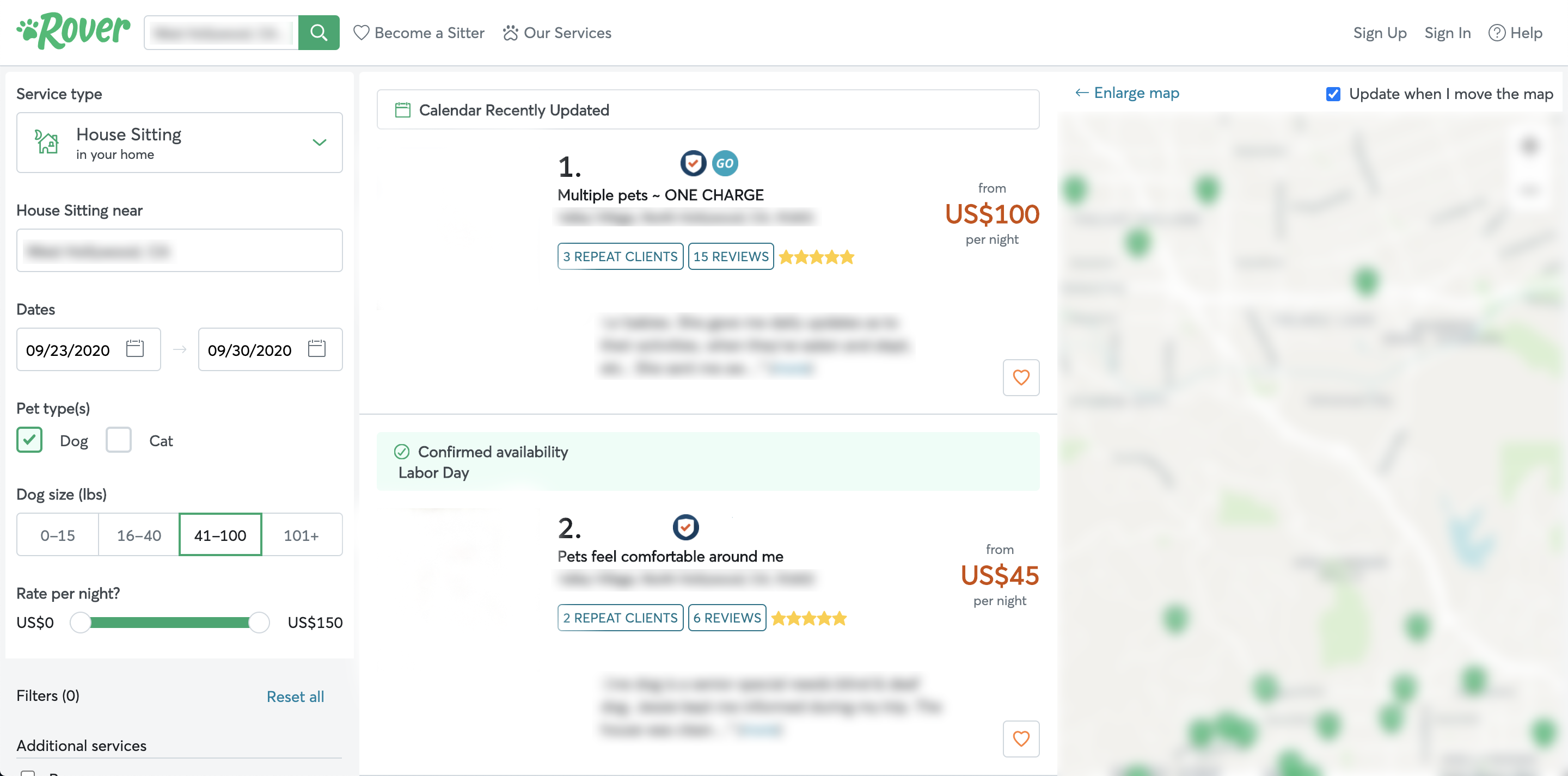This screenshot has width=1568, height=776.
Task: Check the Cat pet type checkbox
Action: point(119,440)
